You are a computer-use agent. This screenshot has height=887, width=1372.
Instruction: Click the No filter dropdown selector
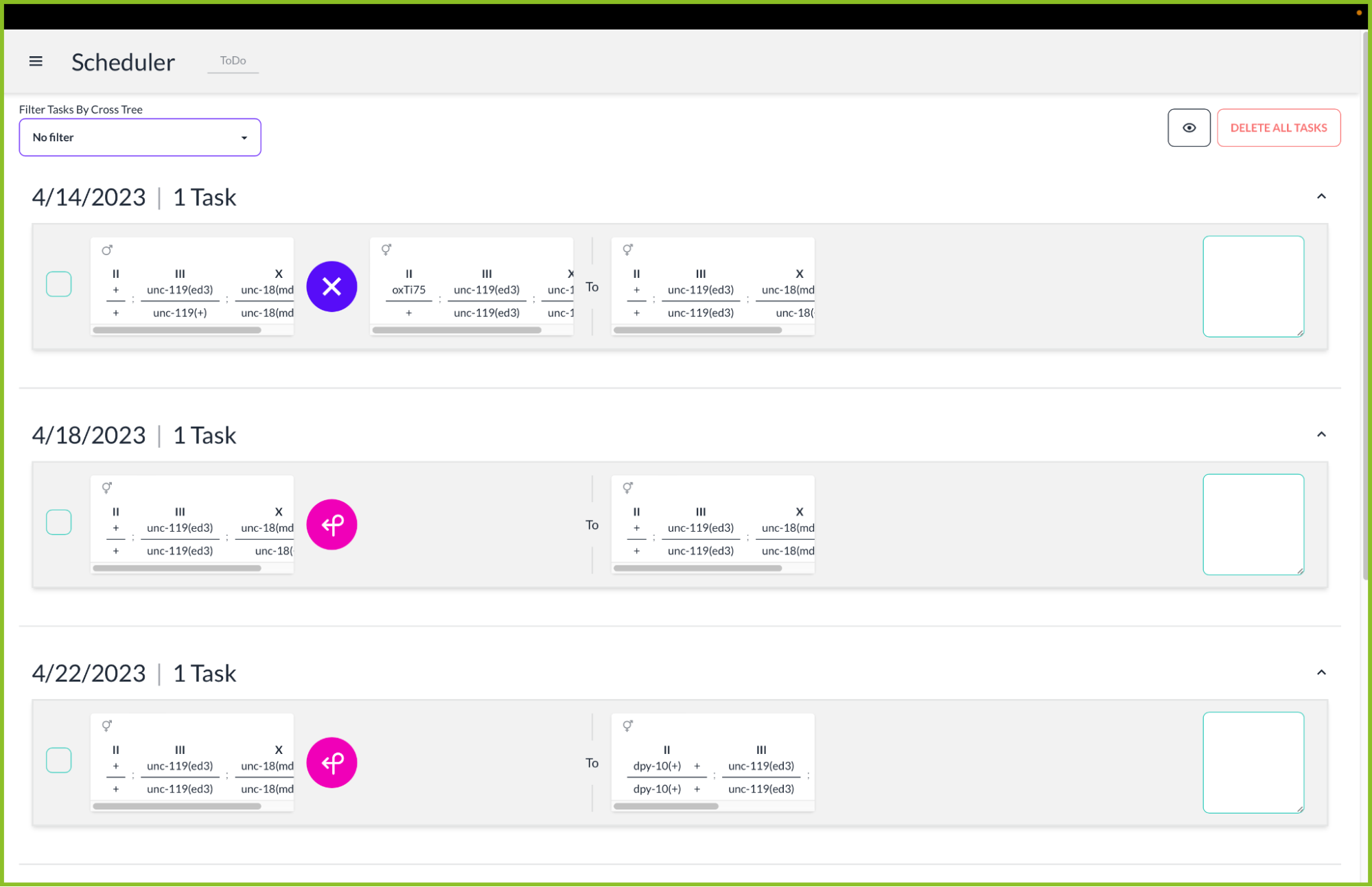[x=139, y=136]
